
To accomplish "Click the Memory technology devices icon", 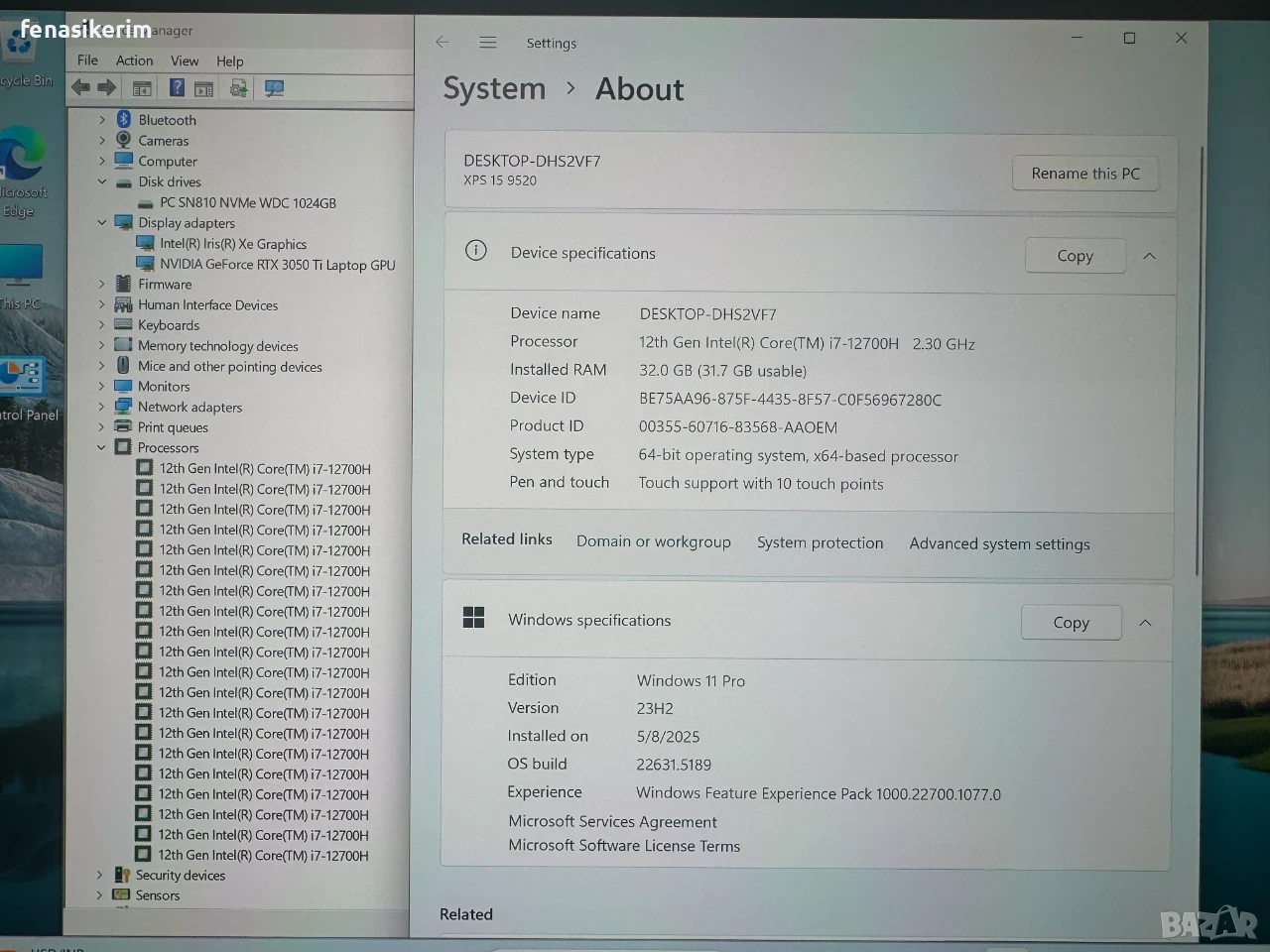I will [124, 345].
